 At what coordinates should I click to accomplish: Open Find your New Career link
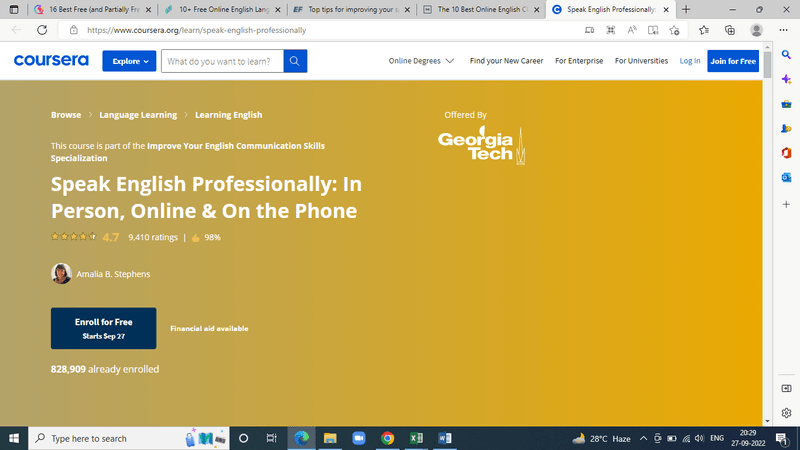click(506, 61)
